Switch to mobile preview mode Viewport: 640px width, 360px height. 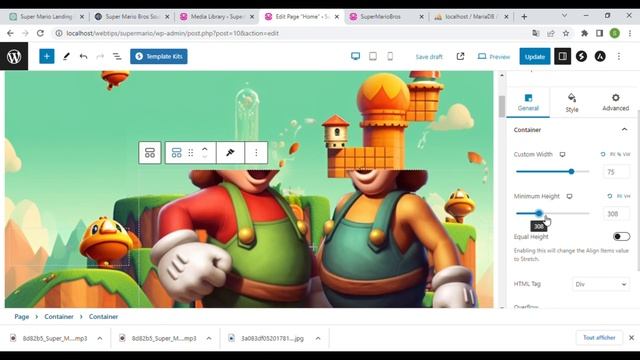coord(390,56)
